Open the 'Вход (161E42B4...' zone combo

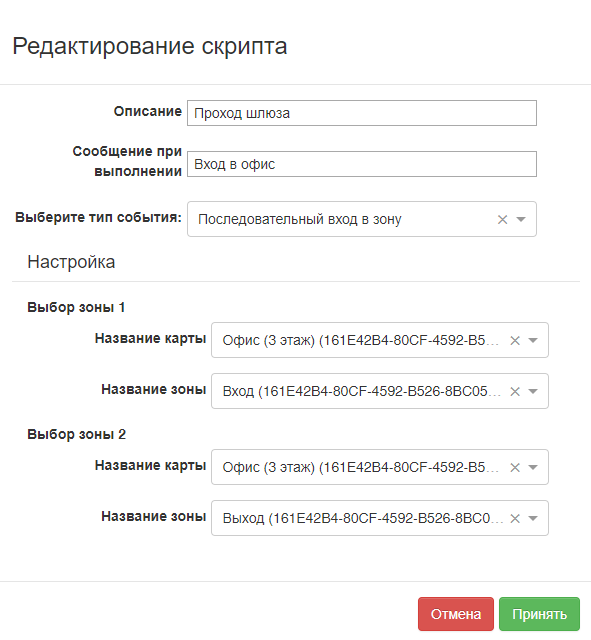[x=380, y=391]
